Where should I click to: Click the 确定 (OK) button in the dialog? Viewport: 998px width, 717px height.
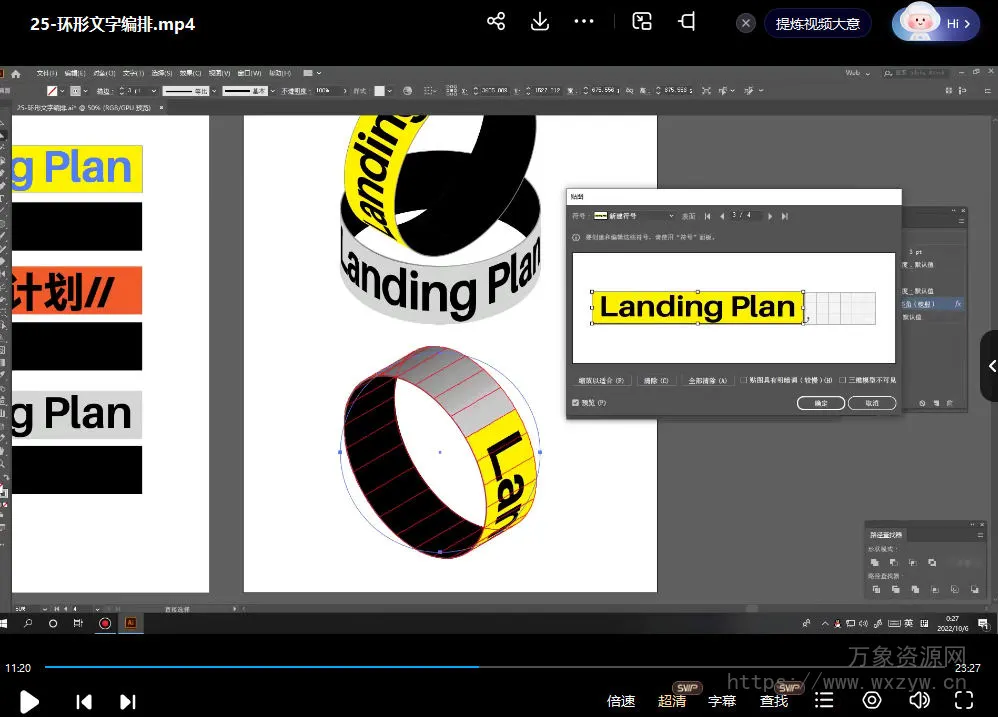[x=820, y=403]
